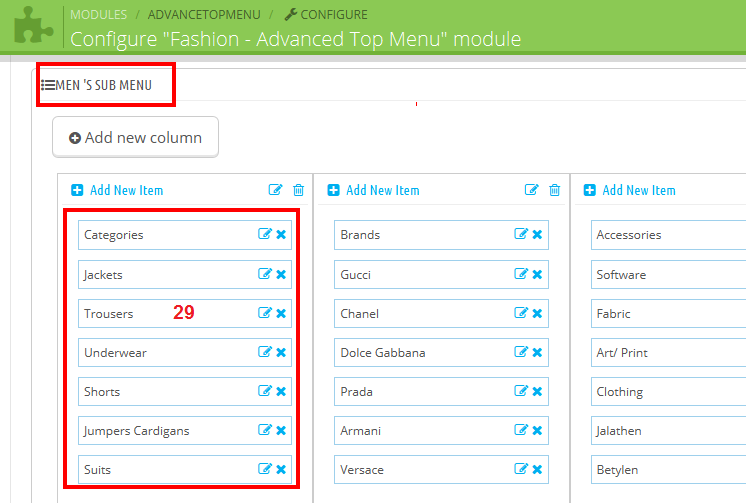The width and height of the screenshot is (746, 503).
Task: Edit the Dolce Gabbana item
Action: point(520,352)
